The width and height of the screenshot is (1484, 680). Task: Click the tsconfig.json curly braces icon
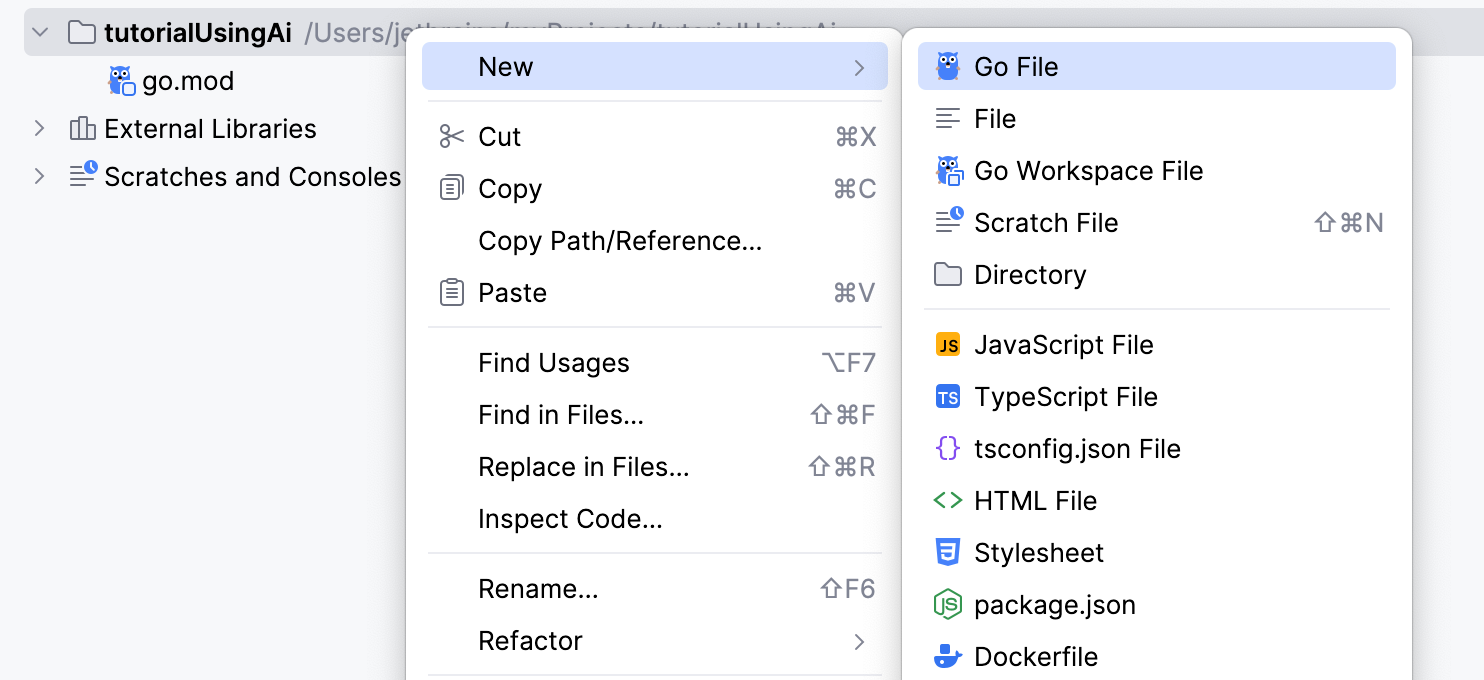point(948,448)
